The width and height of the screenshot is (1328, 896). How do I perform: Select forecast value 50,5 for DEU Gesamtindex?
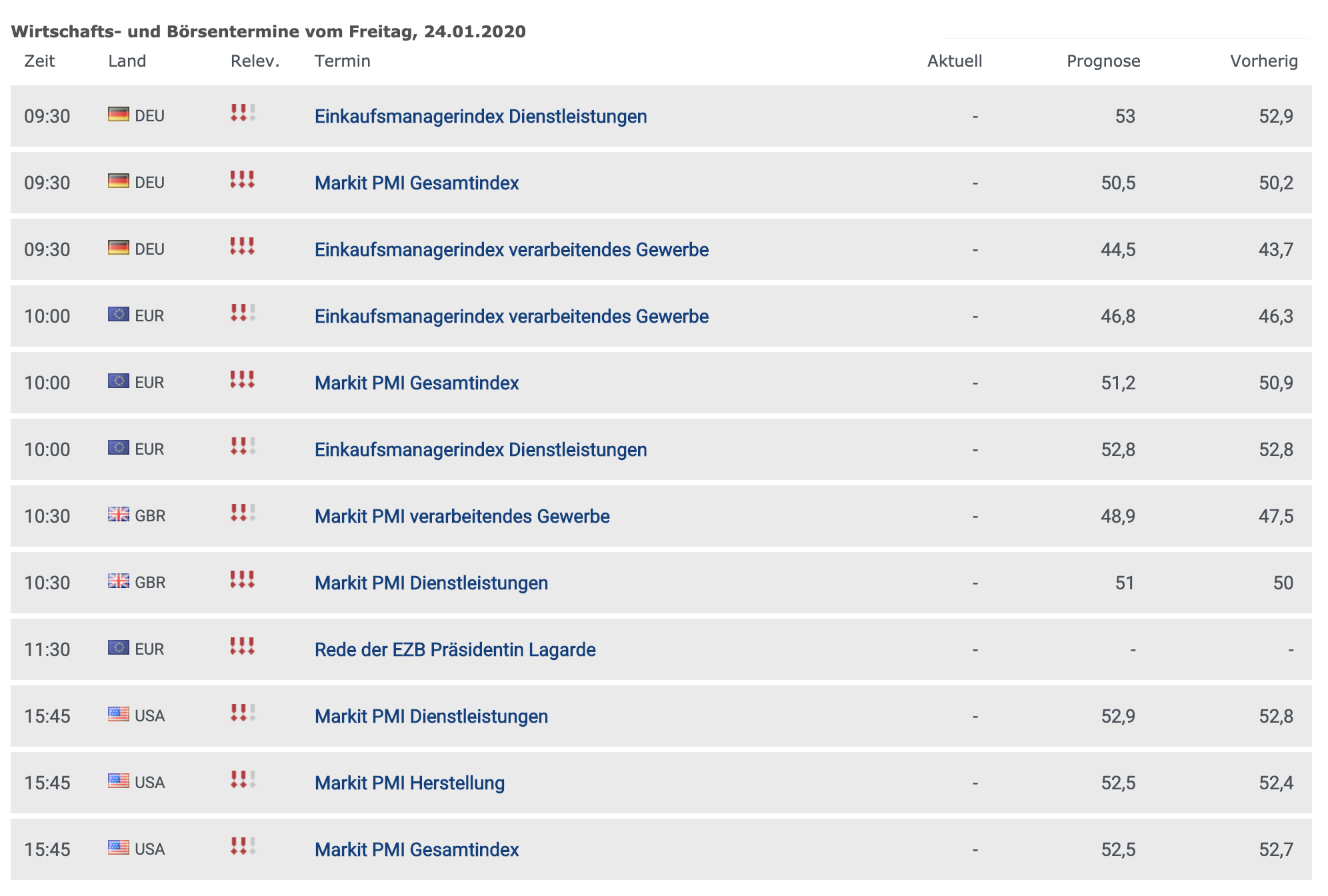click(1118, 183)
